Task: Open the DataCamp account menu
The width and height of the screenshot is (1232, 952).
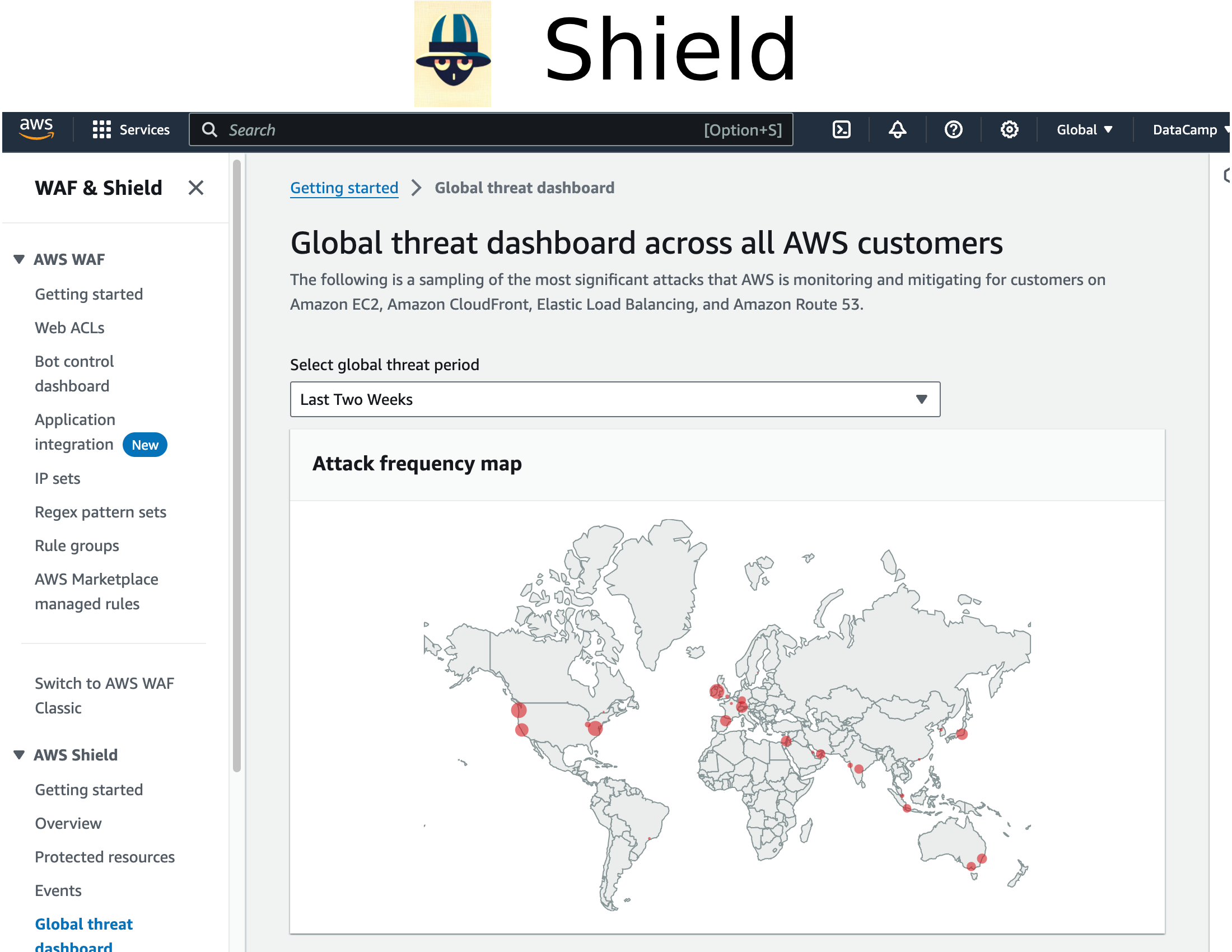Action: pos(1190,130)
